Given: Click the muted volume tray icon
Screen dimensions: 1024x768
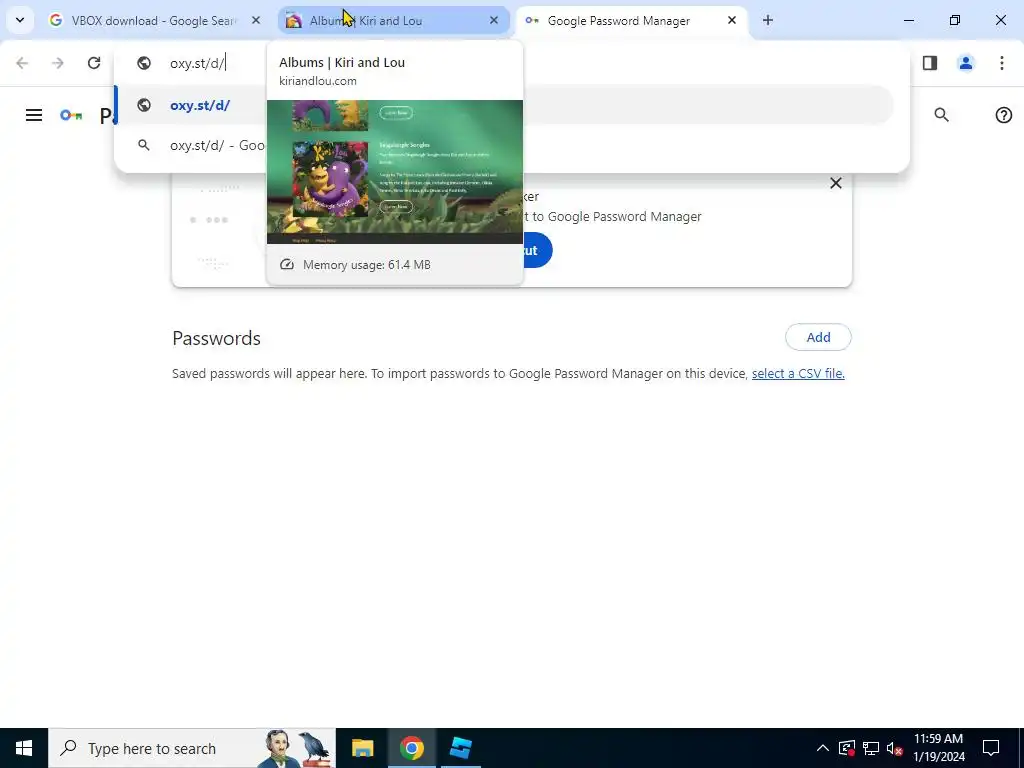Looking at the screenshot, I should tap(895, 748).
